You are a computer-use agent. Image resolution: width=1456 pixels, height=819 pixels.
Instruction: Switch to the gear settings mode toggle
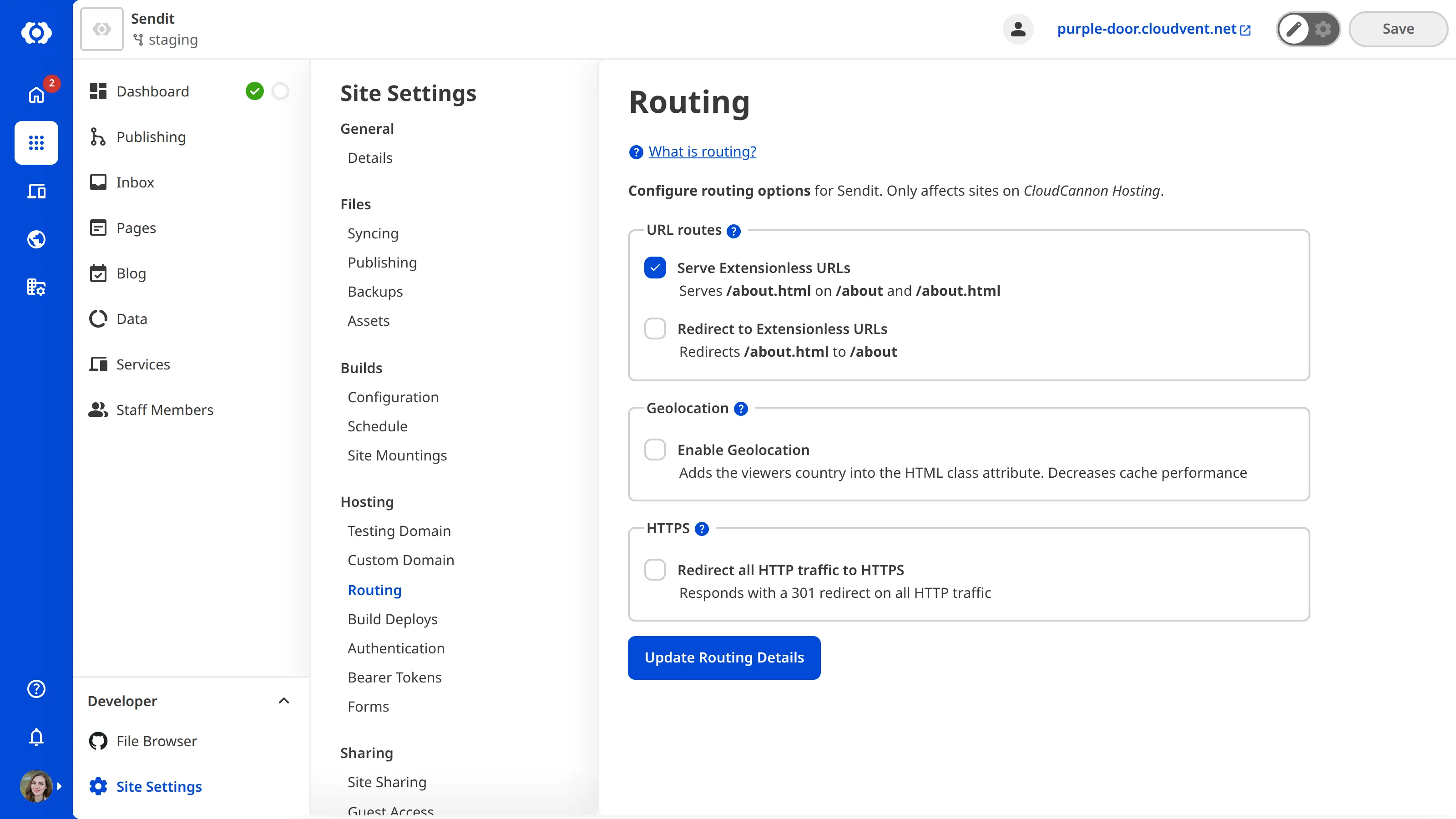pyautogui.click(x=1323, y=29)
